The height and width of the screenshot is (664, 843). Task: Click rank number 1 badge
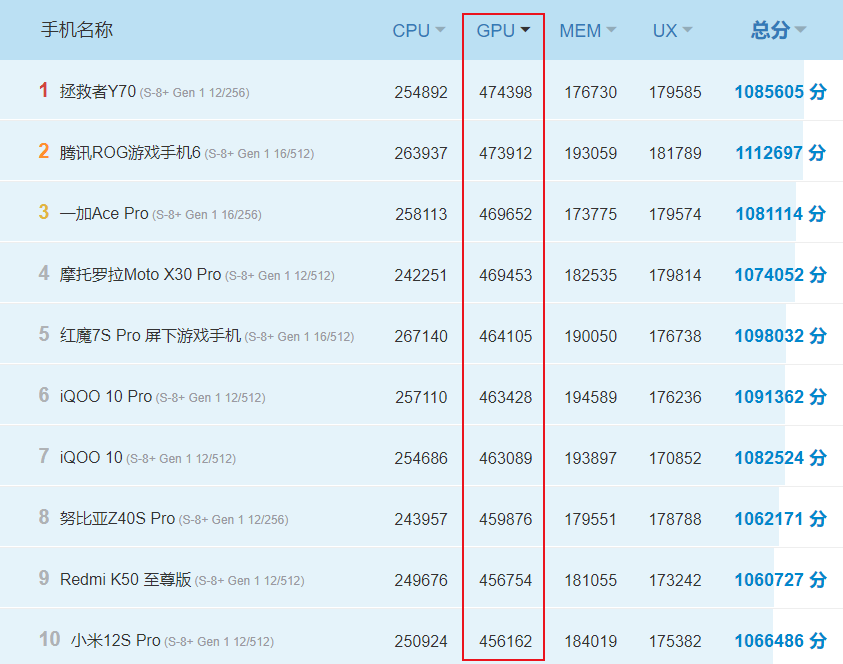click(x=44, y=91)
